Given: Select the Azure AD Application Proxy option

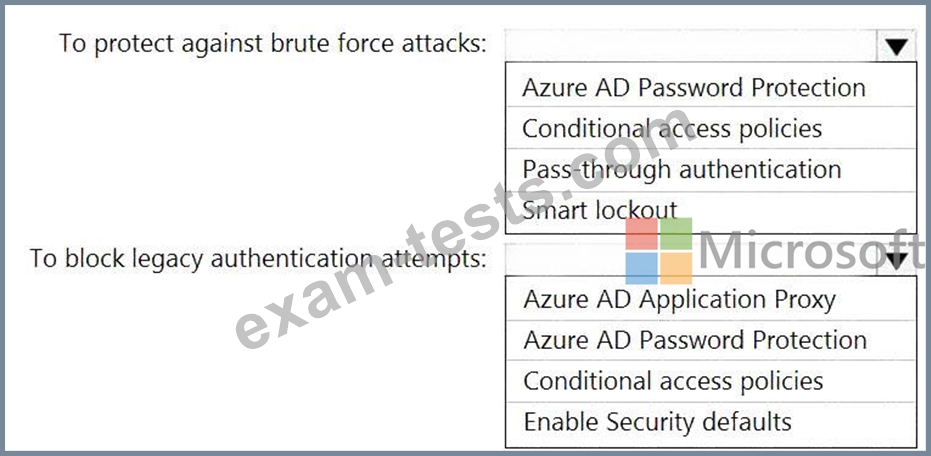Looking at the screenshot, I should click(710, 299).
